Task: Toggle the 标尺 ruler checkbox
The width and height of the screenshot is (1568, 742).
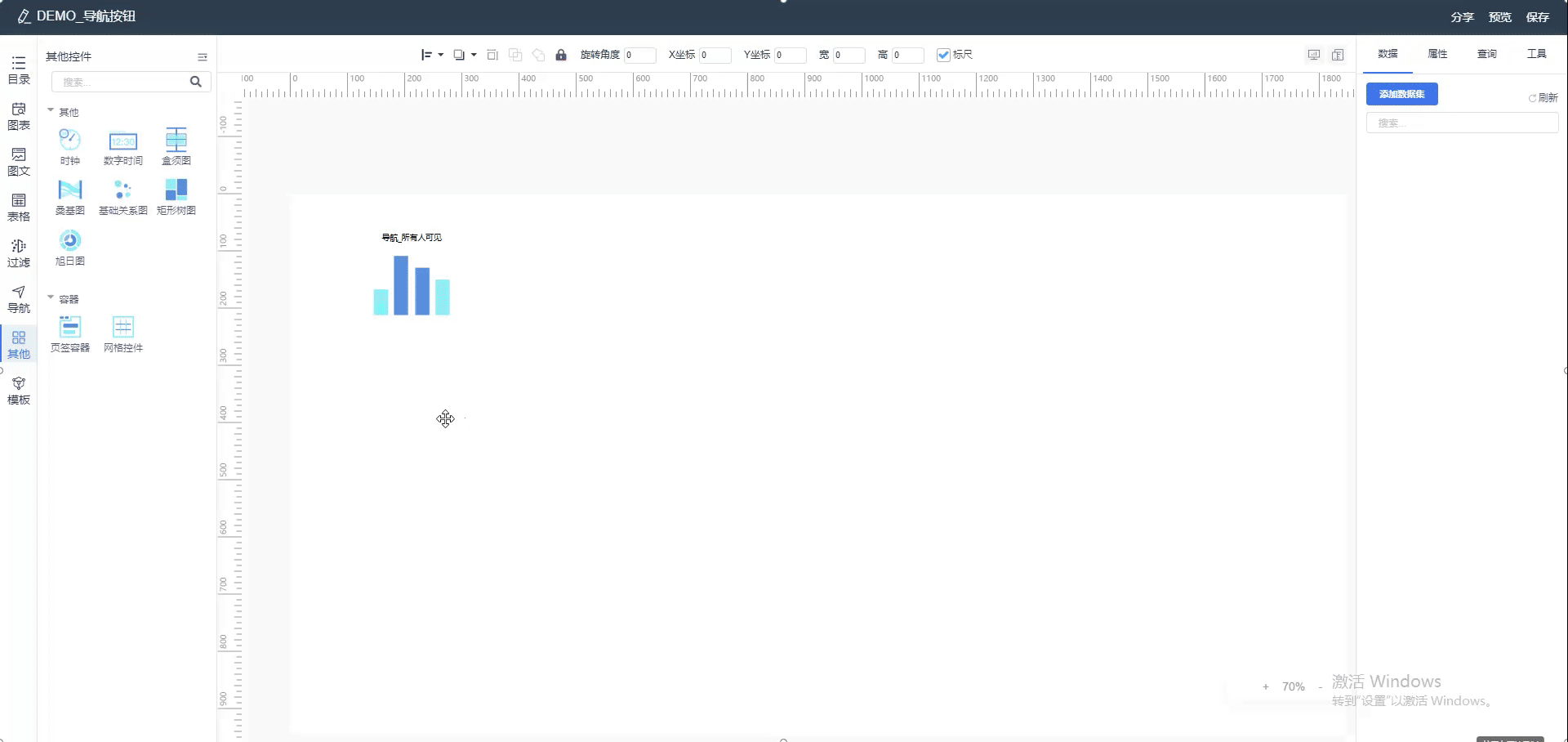Action: (943, 55)
